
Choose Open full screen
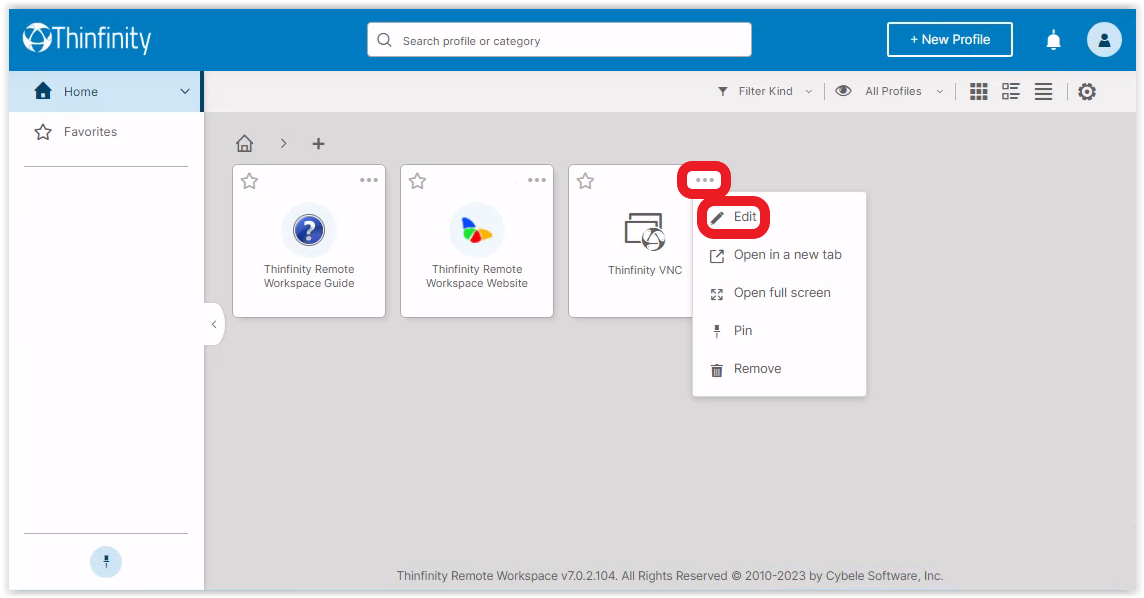(778, 292)
